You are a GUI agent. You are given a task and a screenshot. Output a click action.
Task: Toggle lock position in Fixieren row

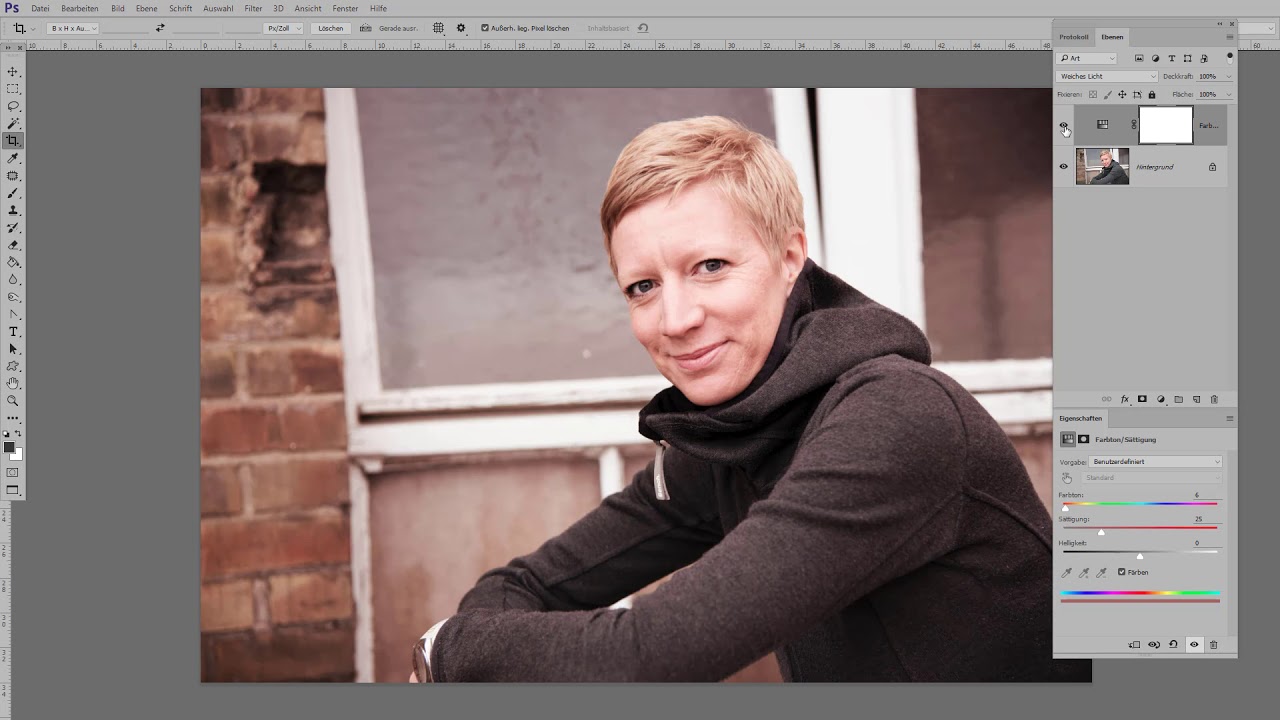(x=1122, y=95)
